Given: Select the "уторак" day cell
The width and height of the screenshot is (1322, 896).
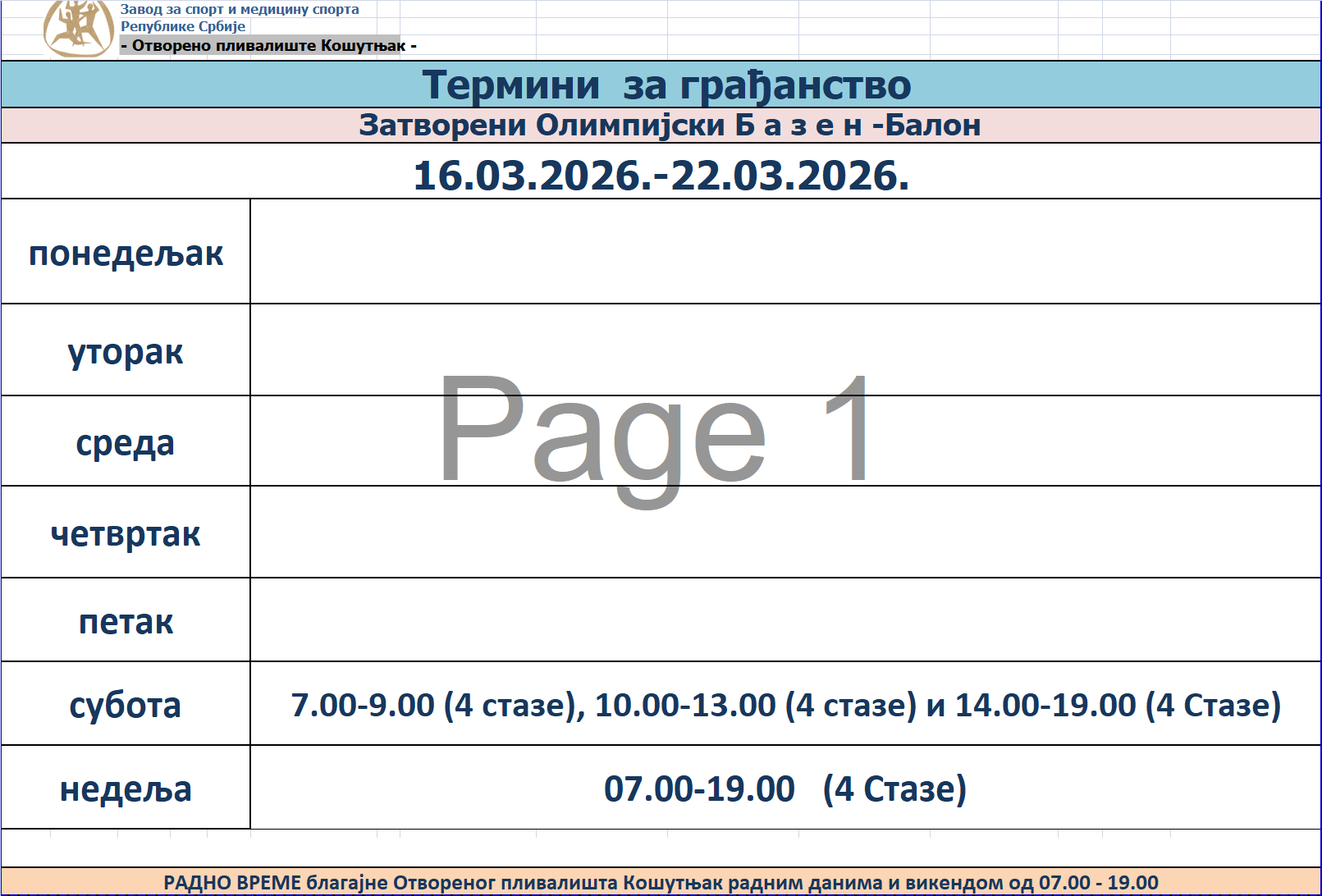Looking at the screenshot, I should (126, 351).
